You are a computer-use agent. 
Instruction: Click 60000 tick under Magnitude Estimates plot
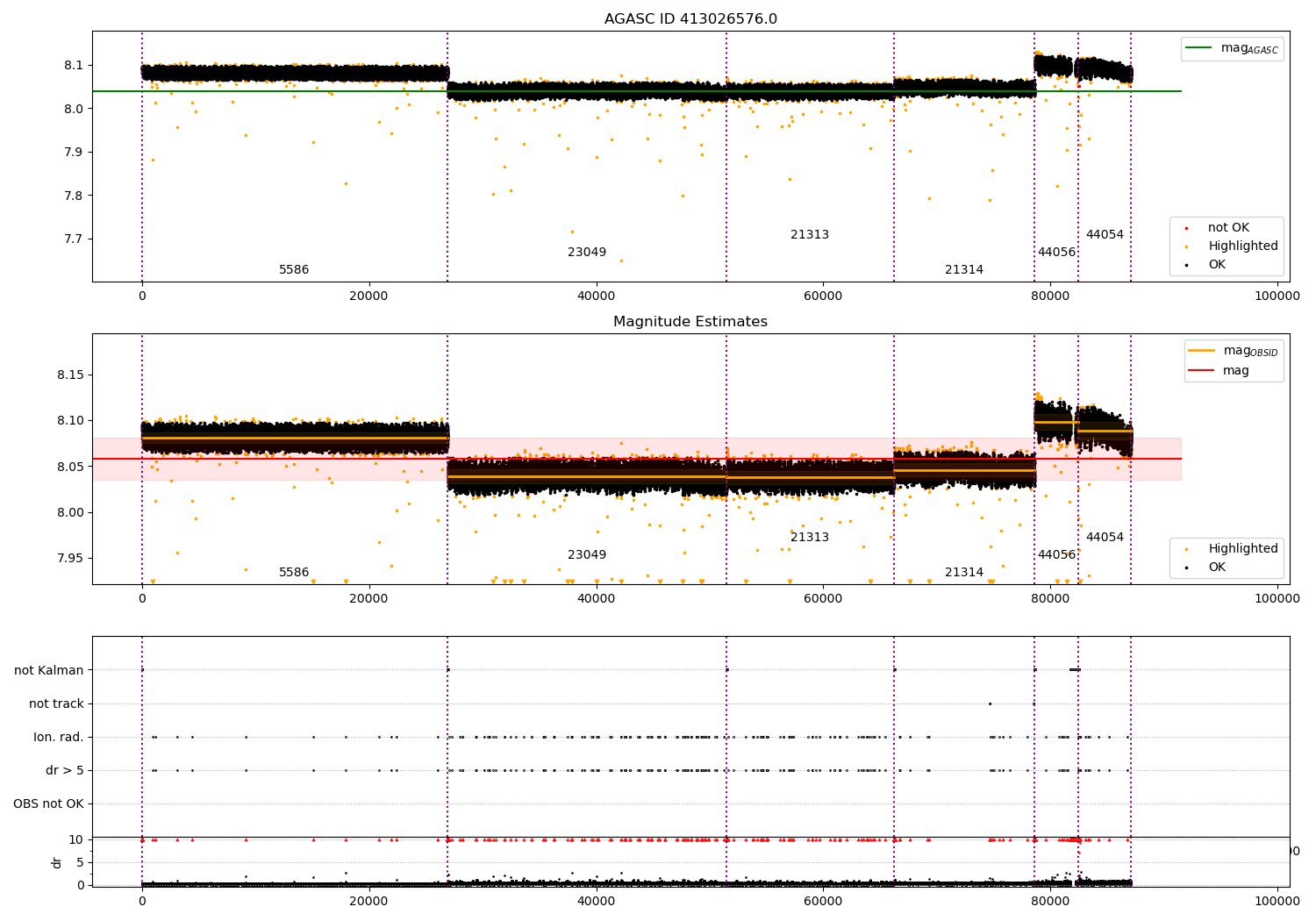coord(823,599)
